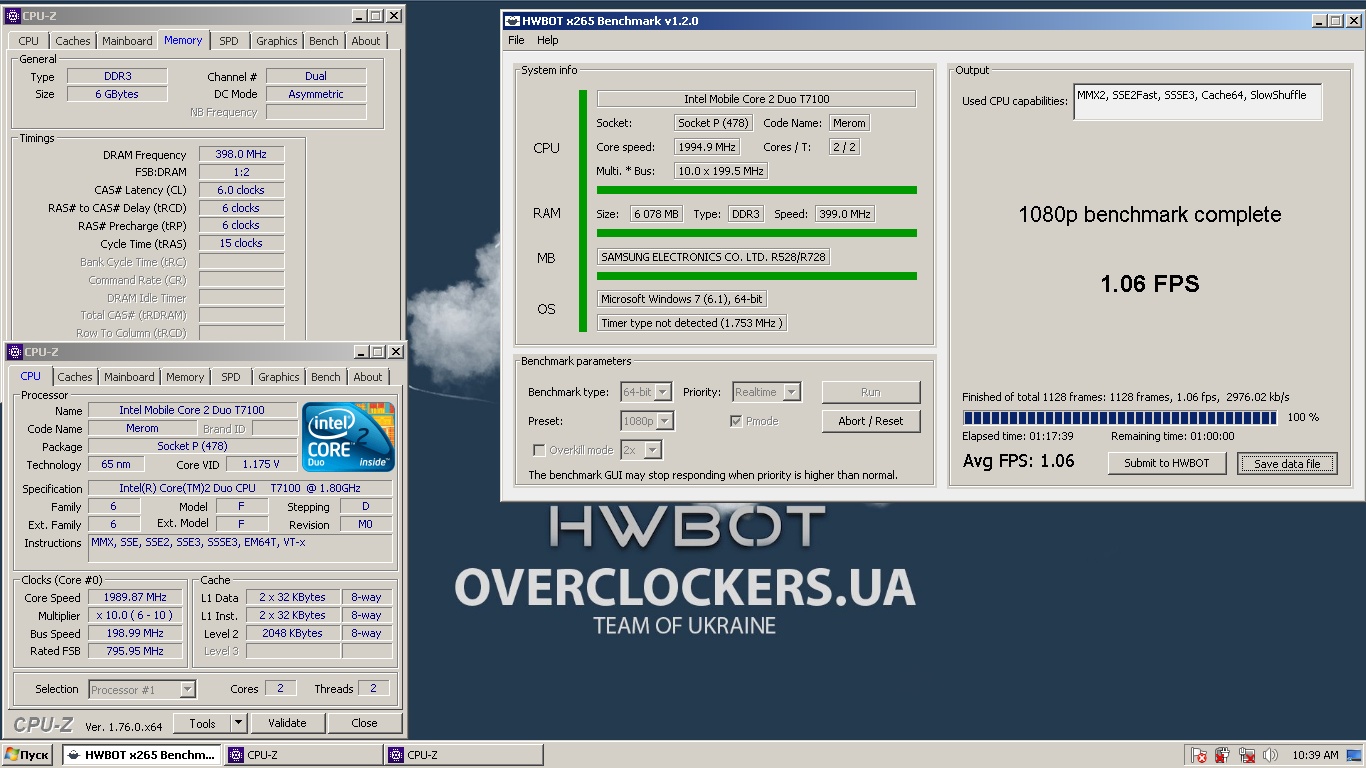
Task: Switch to Mainboard tab in lower CPU-Z
Action: 130,377
